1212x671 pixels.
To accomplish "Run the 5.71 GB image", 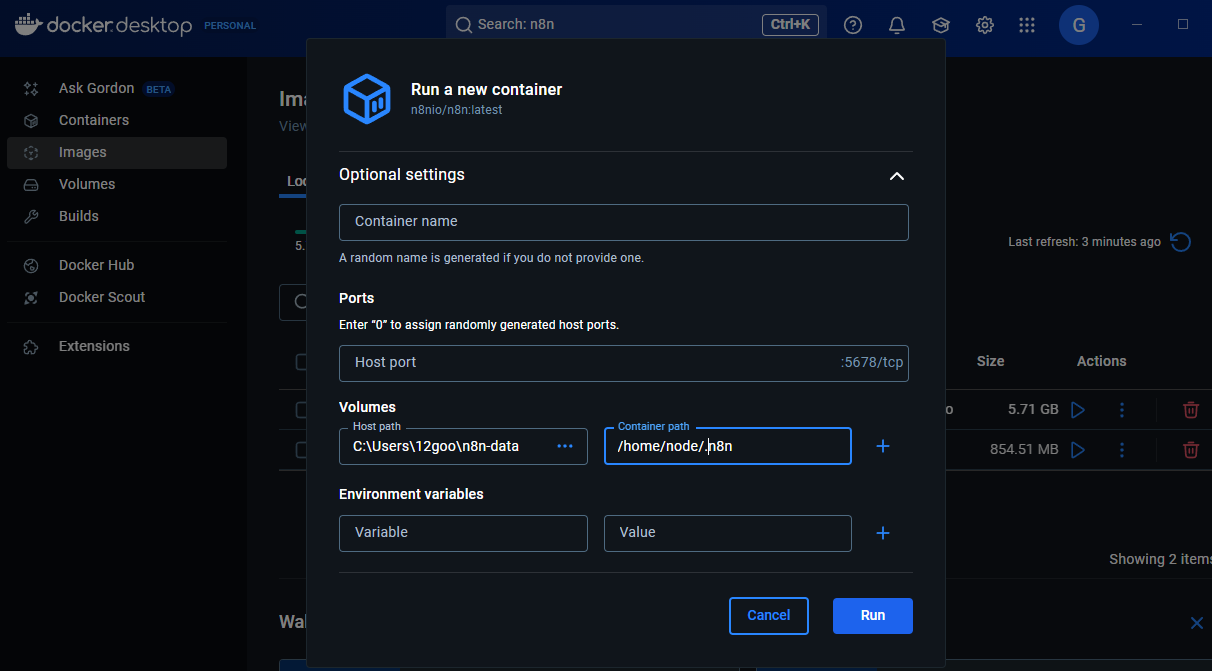I will coord(1077,409).
